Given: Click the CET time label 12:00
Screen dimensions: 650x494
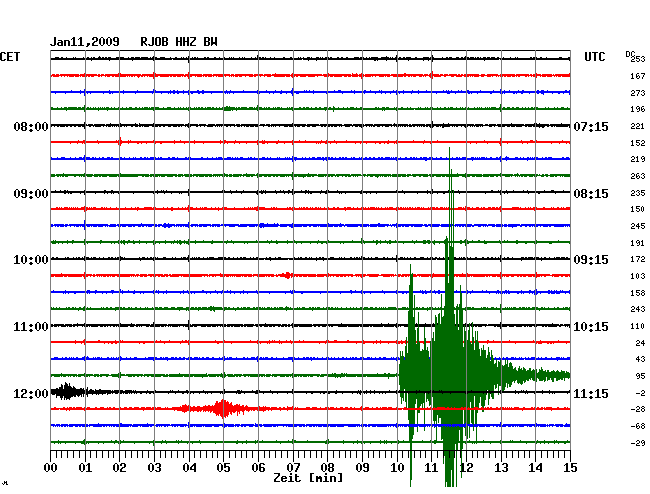Looking at the screenshot, I should pyautogui.click(x=31, y=393).
